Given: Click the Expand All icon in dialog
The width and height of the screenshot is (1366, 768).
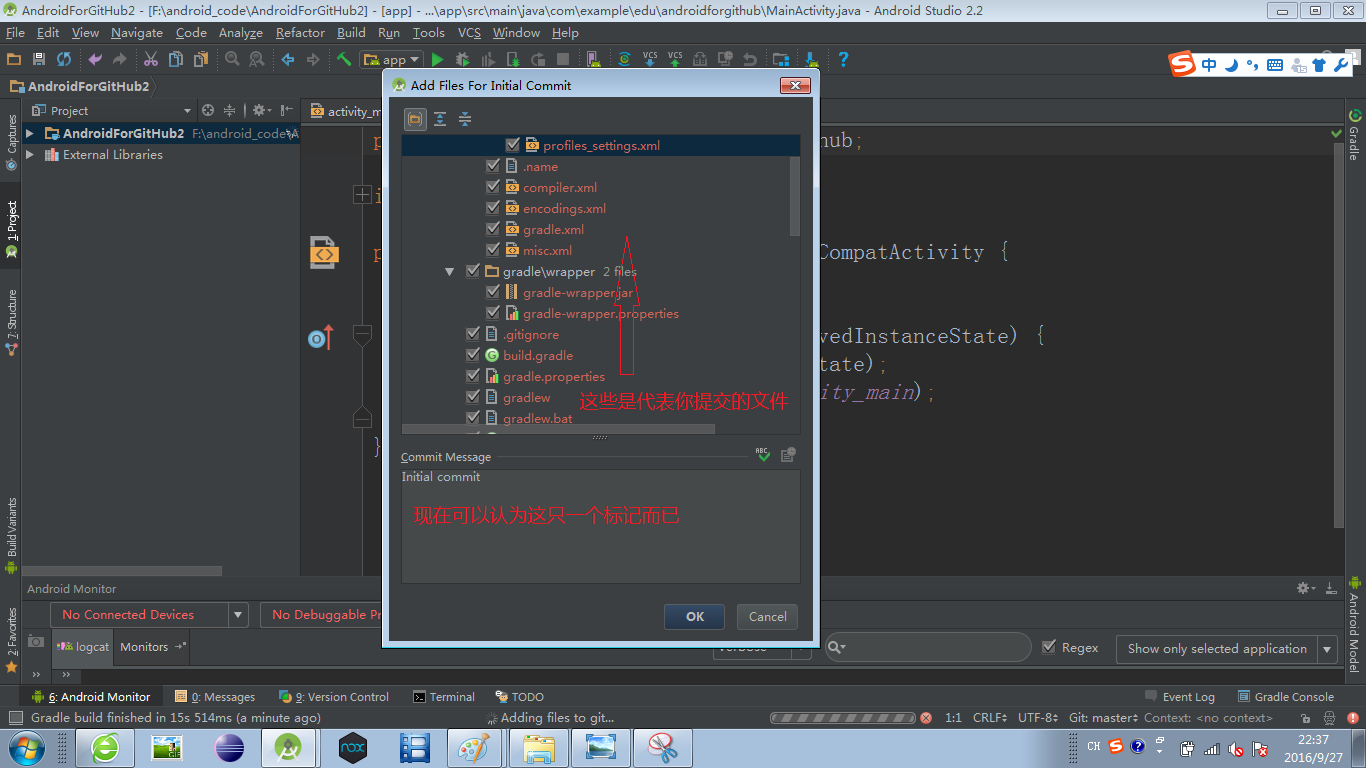Looking at the screenshot, I should pyautogui.click(x=440, y=119).
